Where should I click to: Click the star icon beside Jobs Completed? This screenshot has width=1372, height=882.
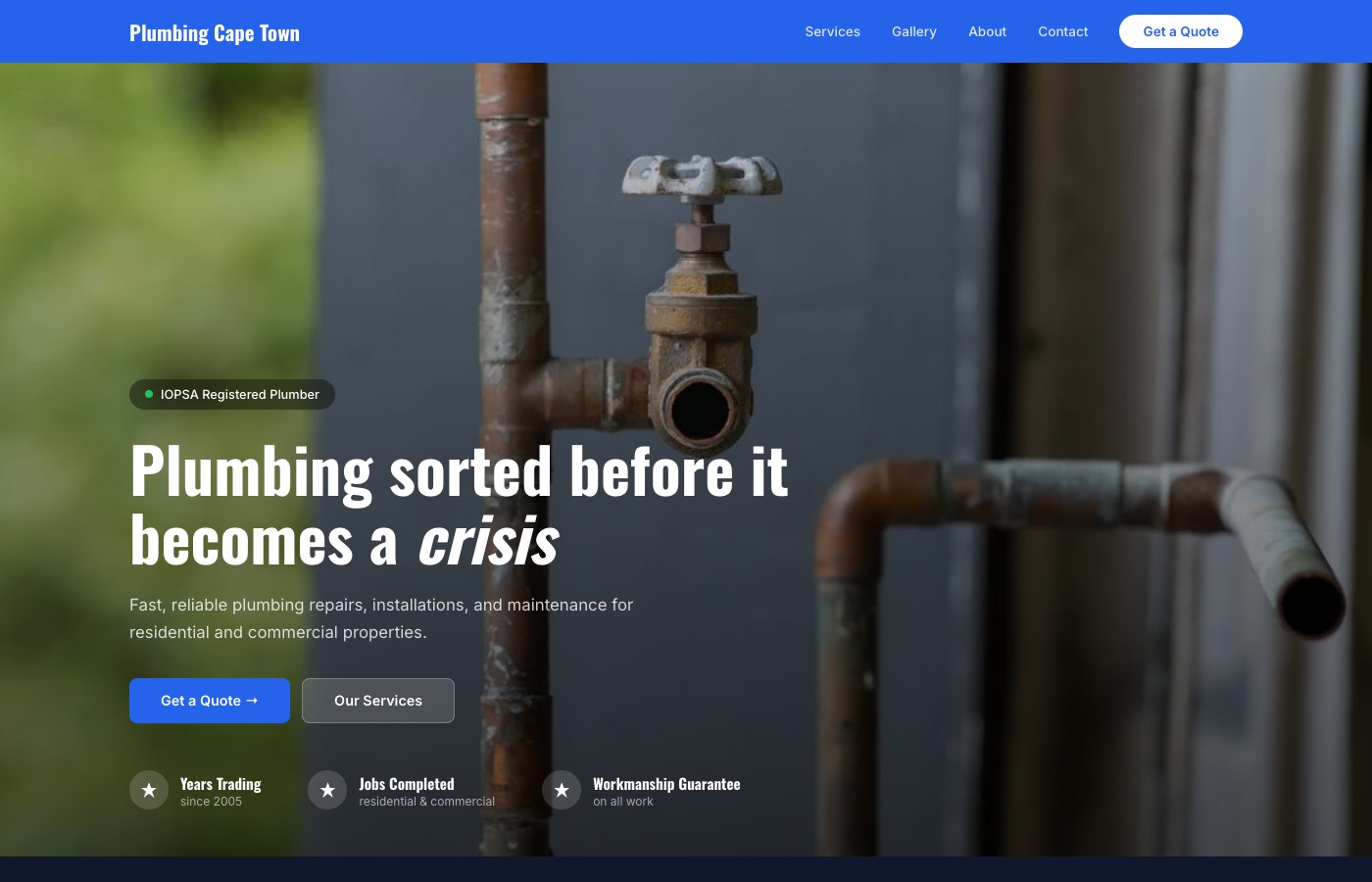[x=327, y=790]
